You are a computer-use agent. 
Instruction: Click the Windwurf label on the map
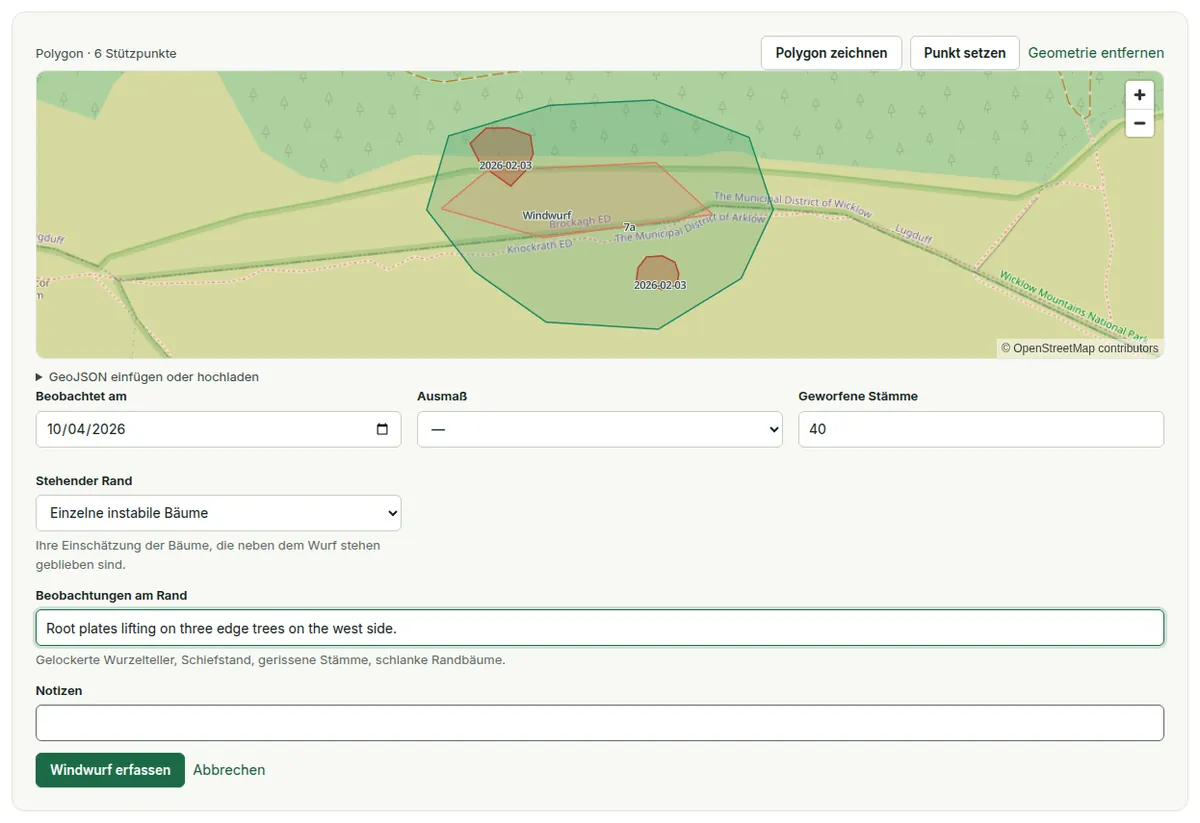coord(547,215)
